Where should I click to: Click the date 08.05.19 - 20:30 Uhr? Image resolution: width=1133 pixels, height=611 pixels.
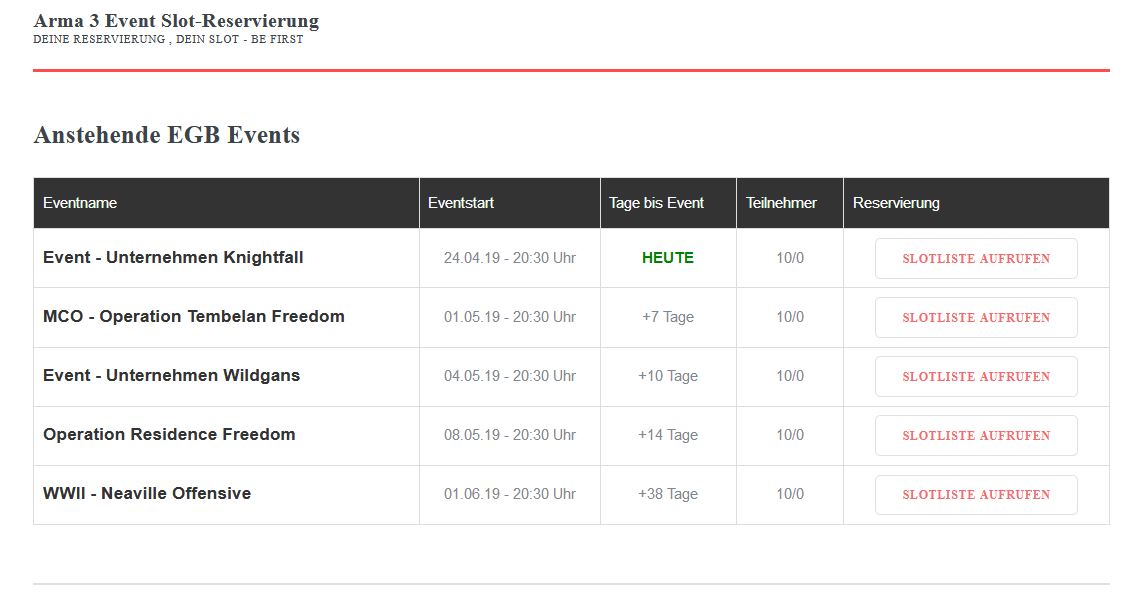point(509,435)
